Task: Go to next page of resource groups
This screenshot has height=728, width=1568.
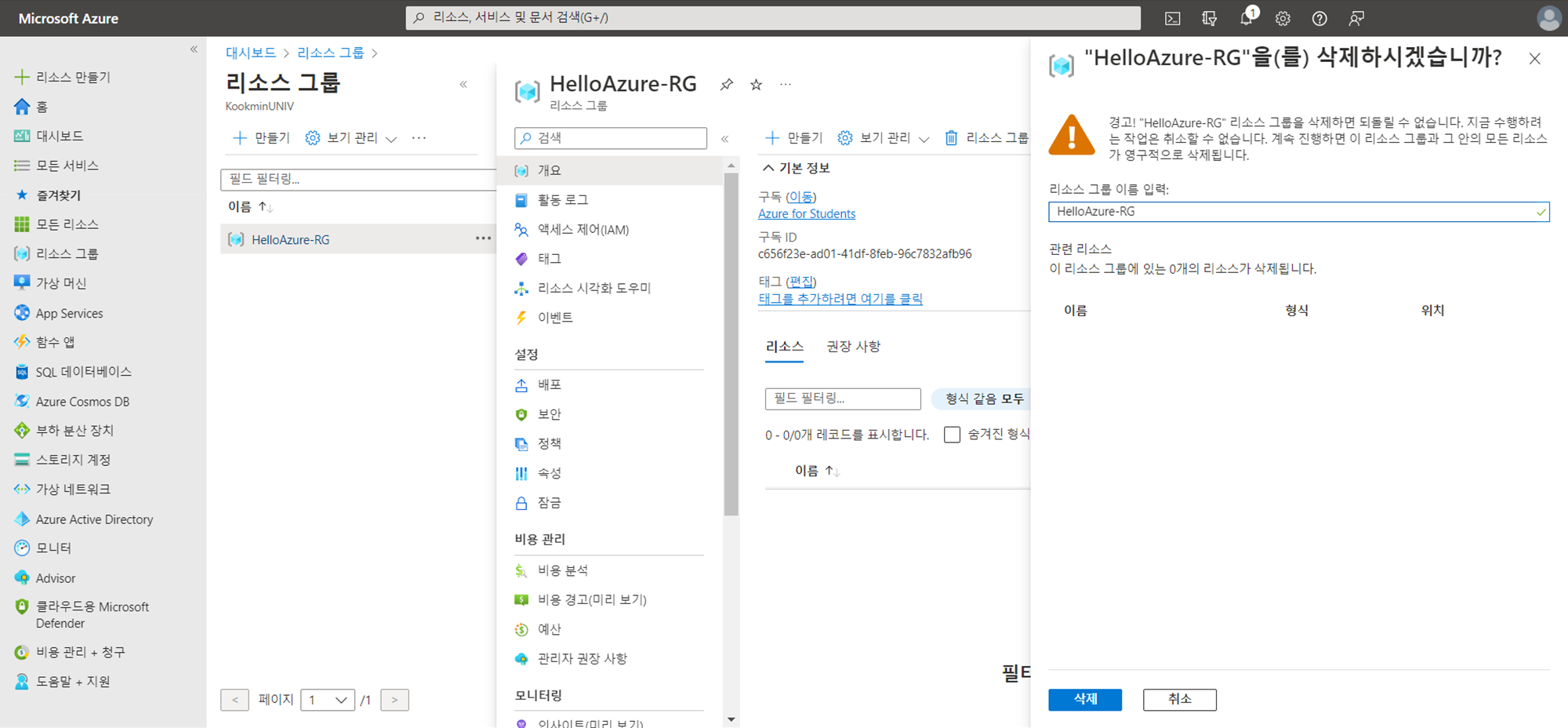Action: 394,700
